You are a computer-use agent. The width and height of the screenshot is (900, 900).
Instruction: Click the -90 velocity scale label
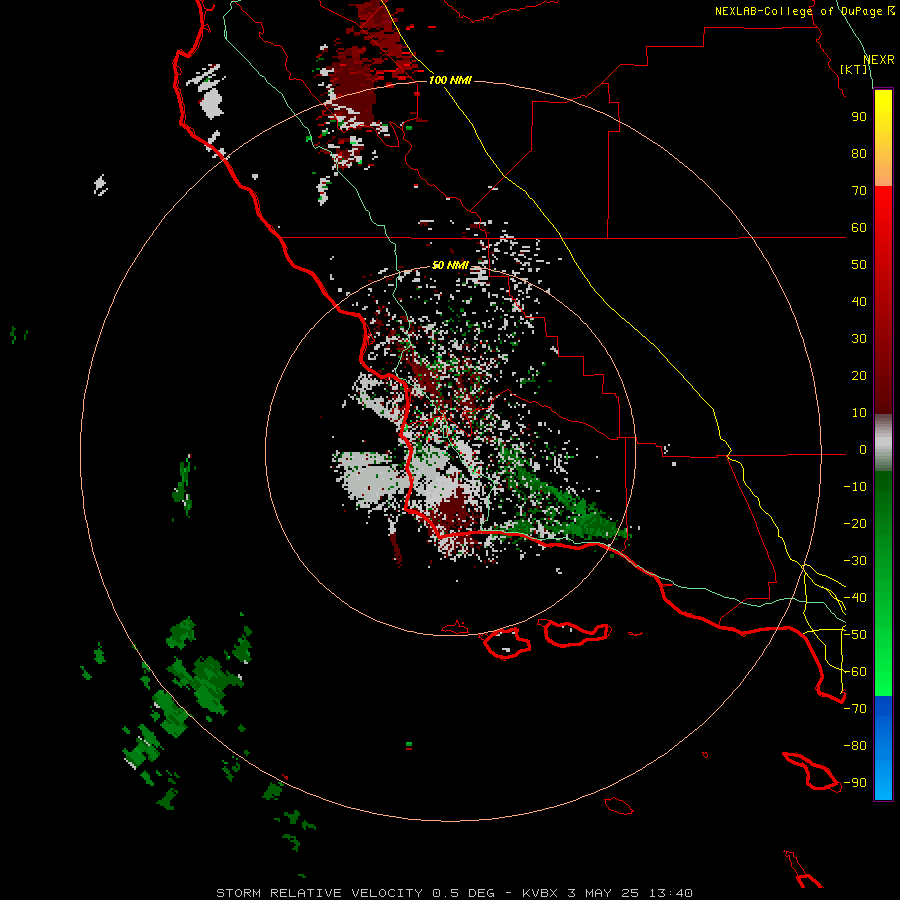[x=855, y=783]
